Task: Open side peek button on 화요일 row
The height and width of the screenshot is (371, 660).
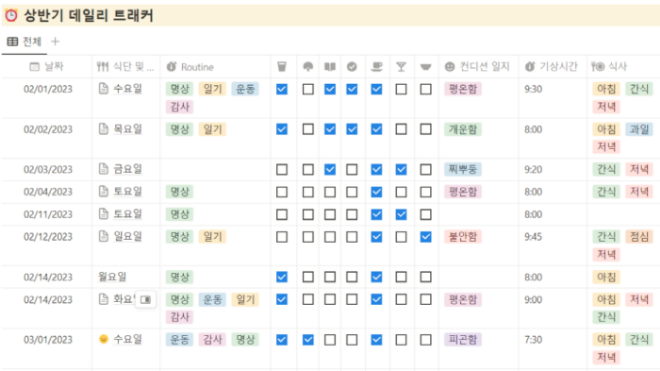Action: click(x=146, y=300)
